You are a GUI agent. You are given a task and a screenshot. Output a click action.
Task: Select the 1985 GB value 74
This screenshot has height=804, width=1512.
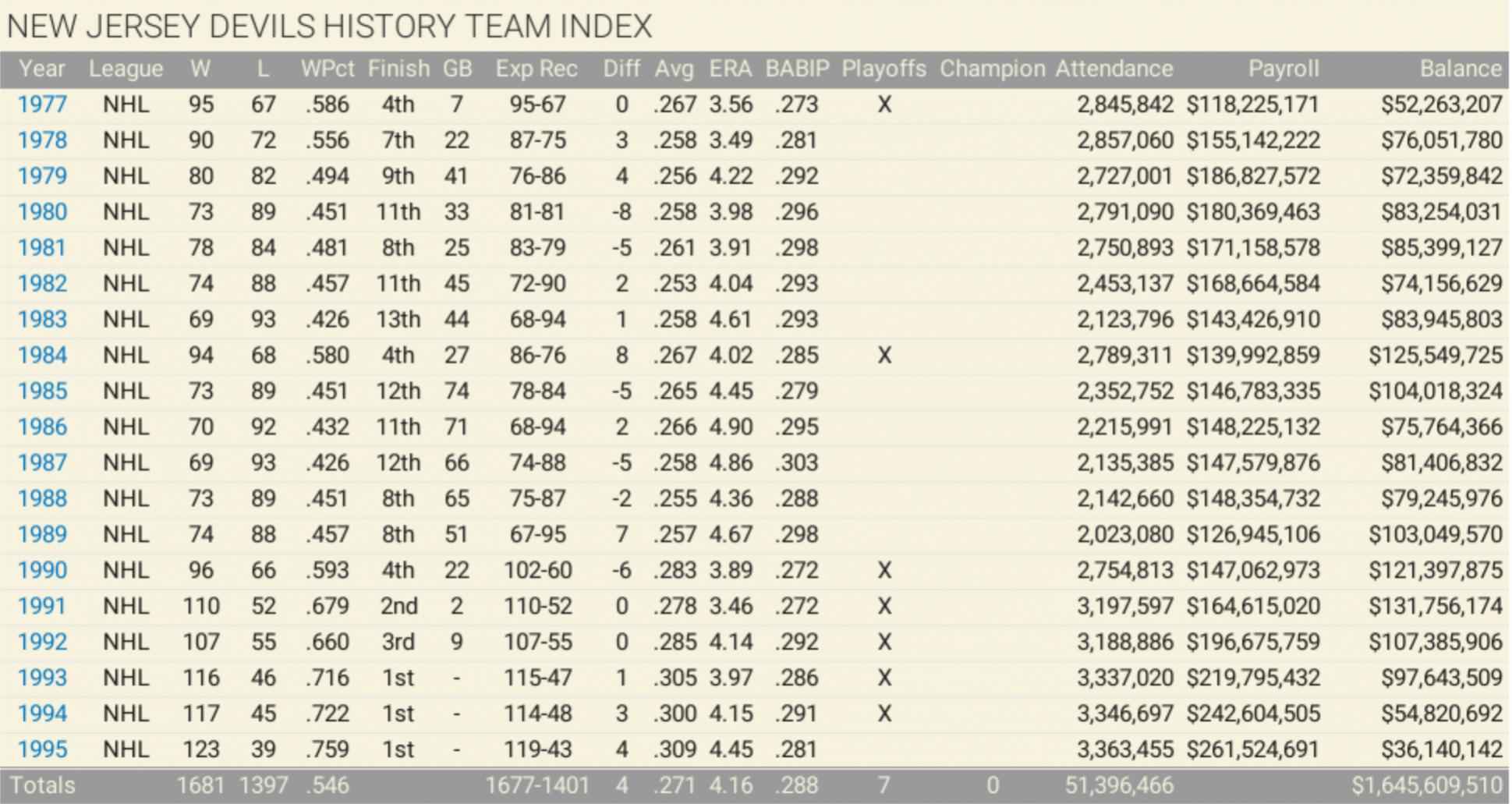[457, 391]
